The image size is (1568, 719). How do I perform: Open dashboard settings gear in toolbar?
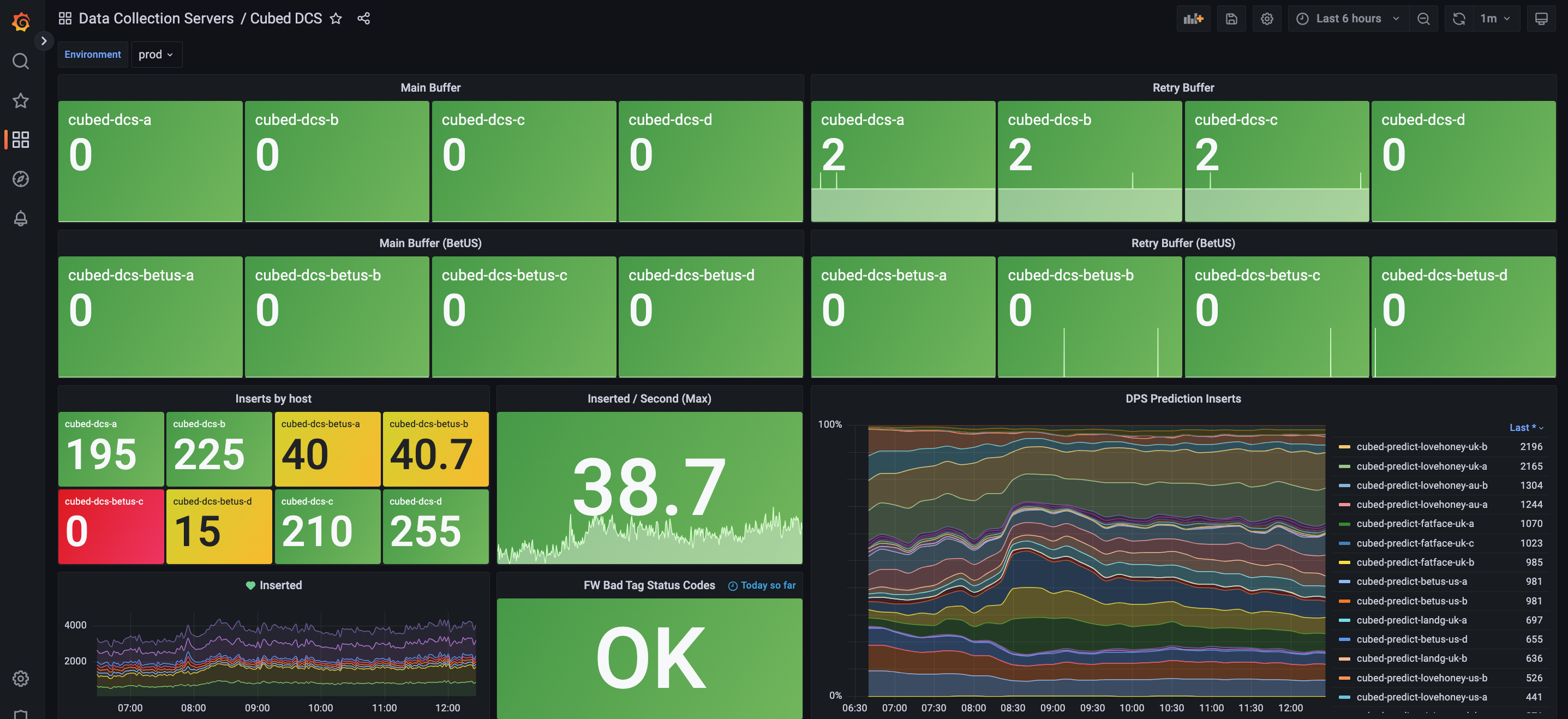[1267, 19]
